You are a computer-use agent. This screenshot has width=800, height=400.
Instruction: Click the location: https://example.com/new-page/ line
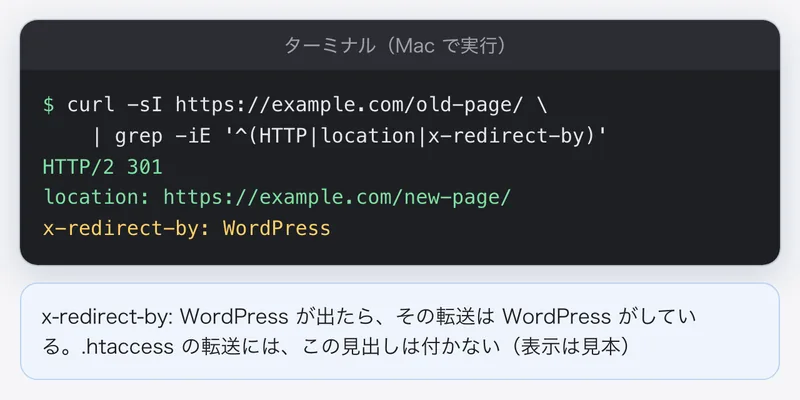pyautogui.click(x=277, y=197)
